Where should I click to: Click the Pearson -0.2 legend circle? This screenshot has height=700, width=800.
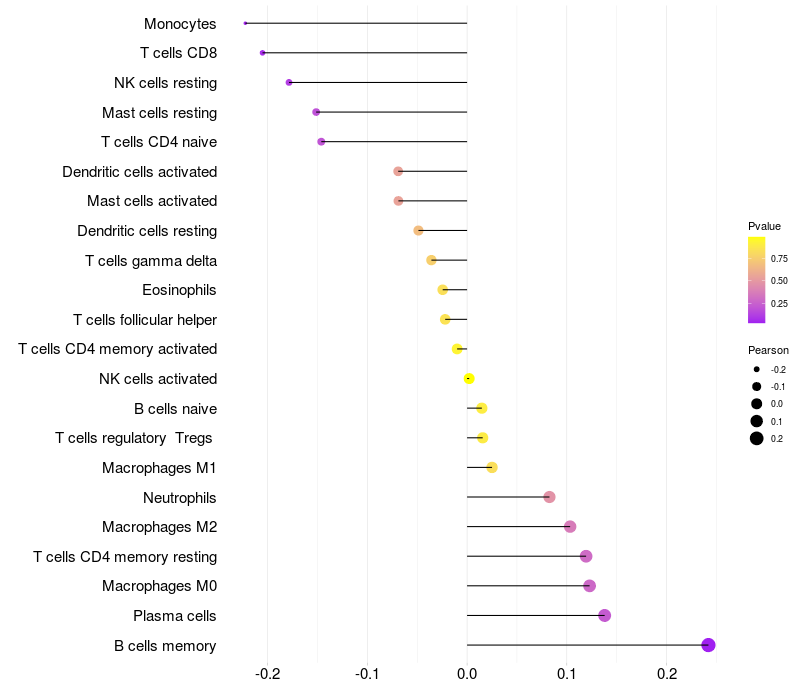[x=757, y=369]
